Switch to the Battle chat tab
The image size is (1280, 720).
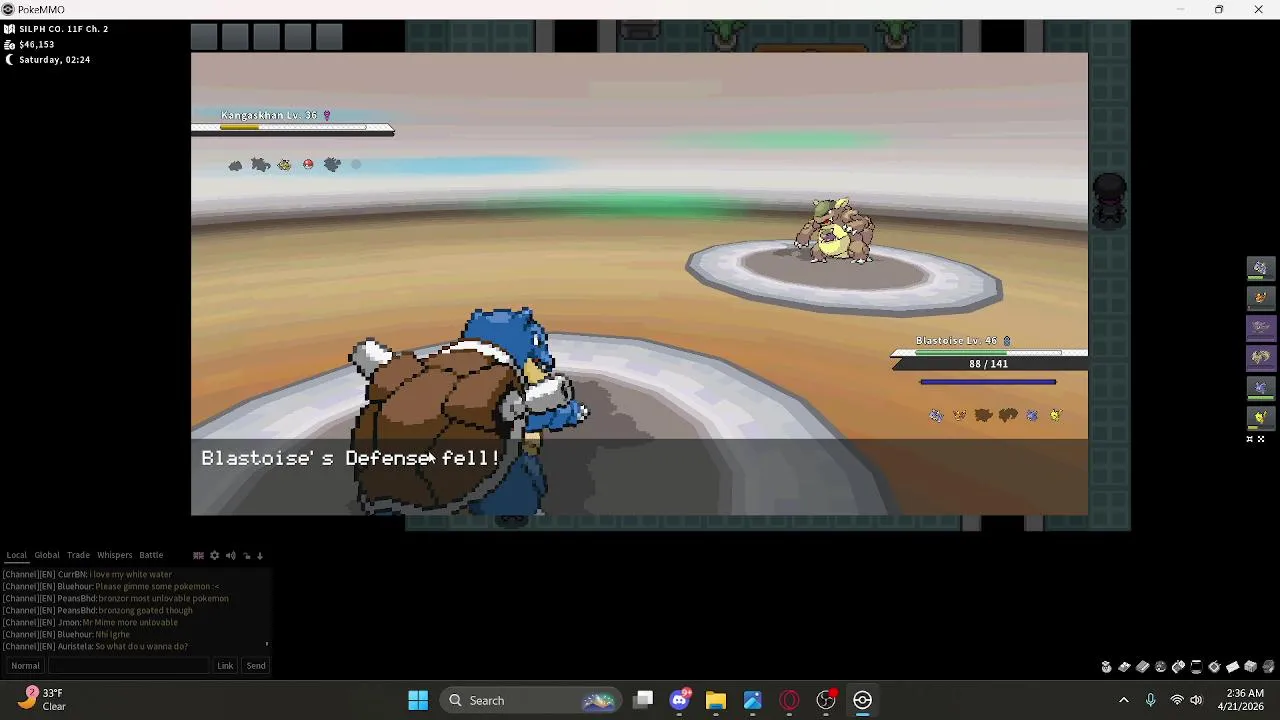(151, 555)
